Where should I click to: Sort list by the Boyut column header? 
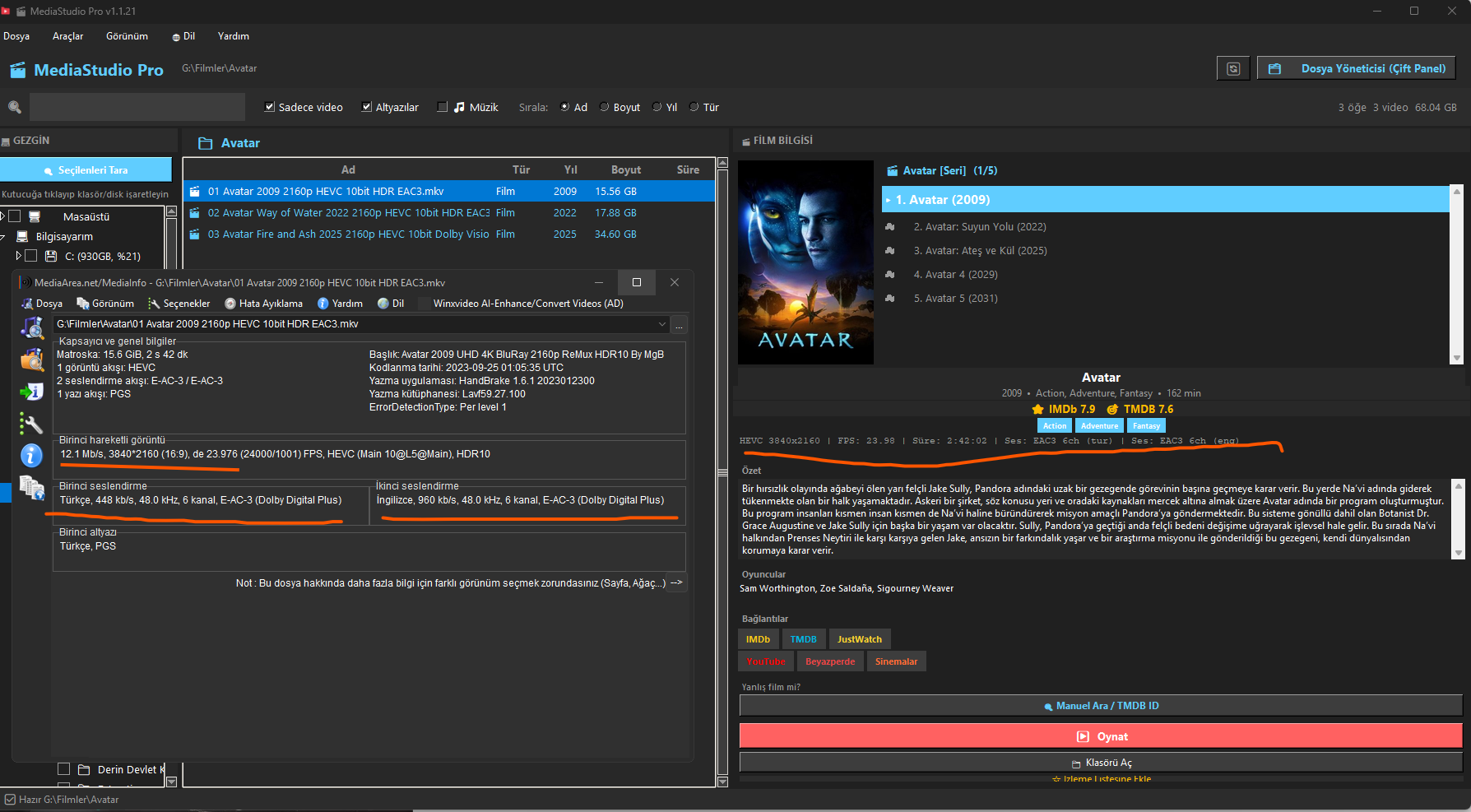(x=626, y=170)
